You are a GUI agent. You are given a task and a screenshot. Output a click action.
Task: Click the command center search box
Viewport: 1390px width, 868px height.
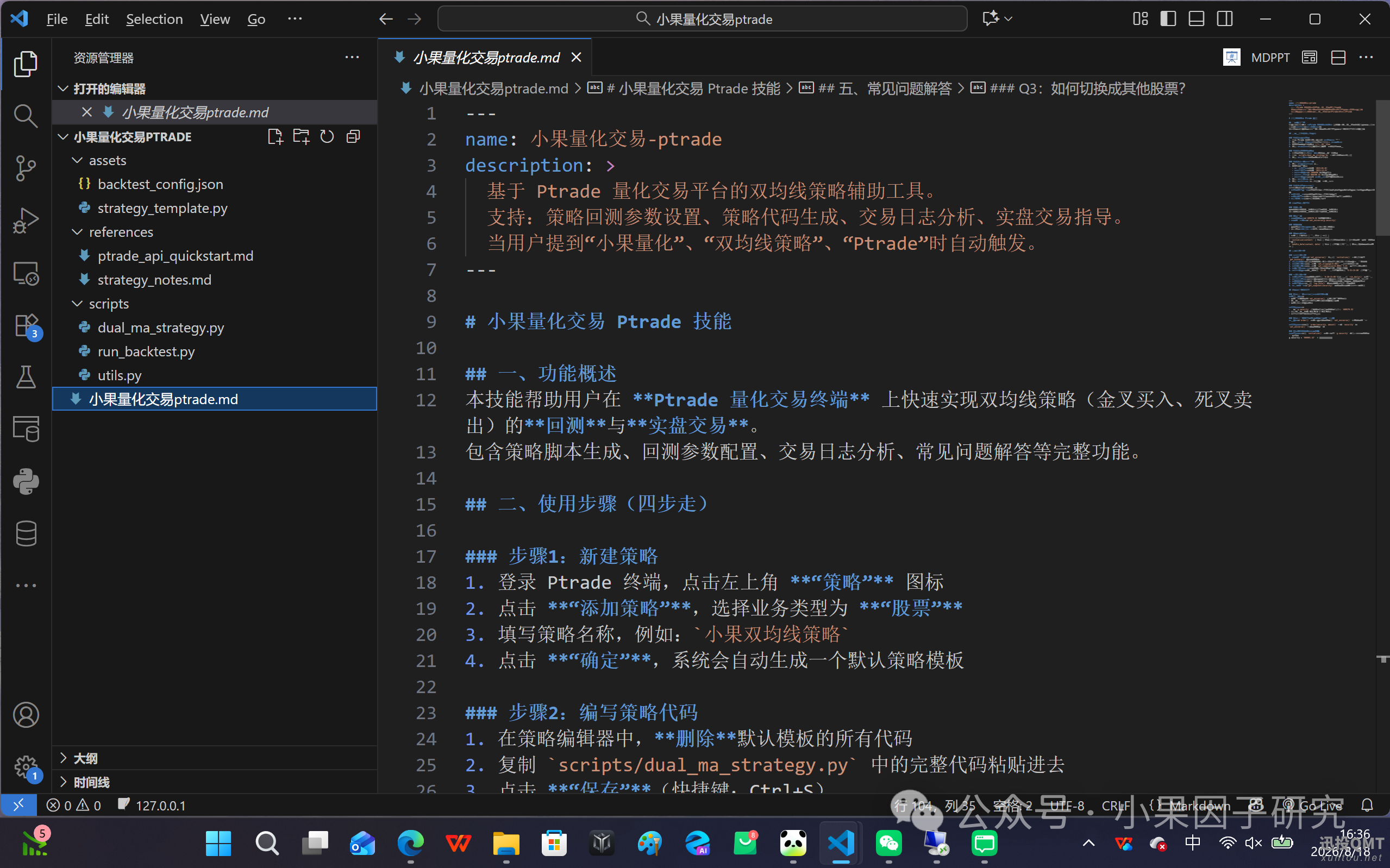702,19
